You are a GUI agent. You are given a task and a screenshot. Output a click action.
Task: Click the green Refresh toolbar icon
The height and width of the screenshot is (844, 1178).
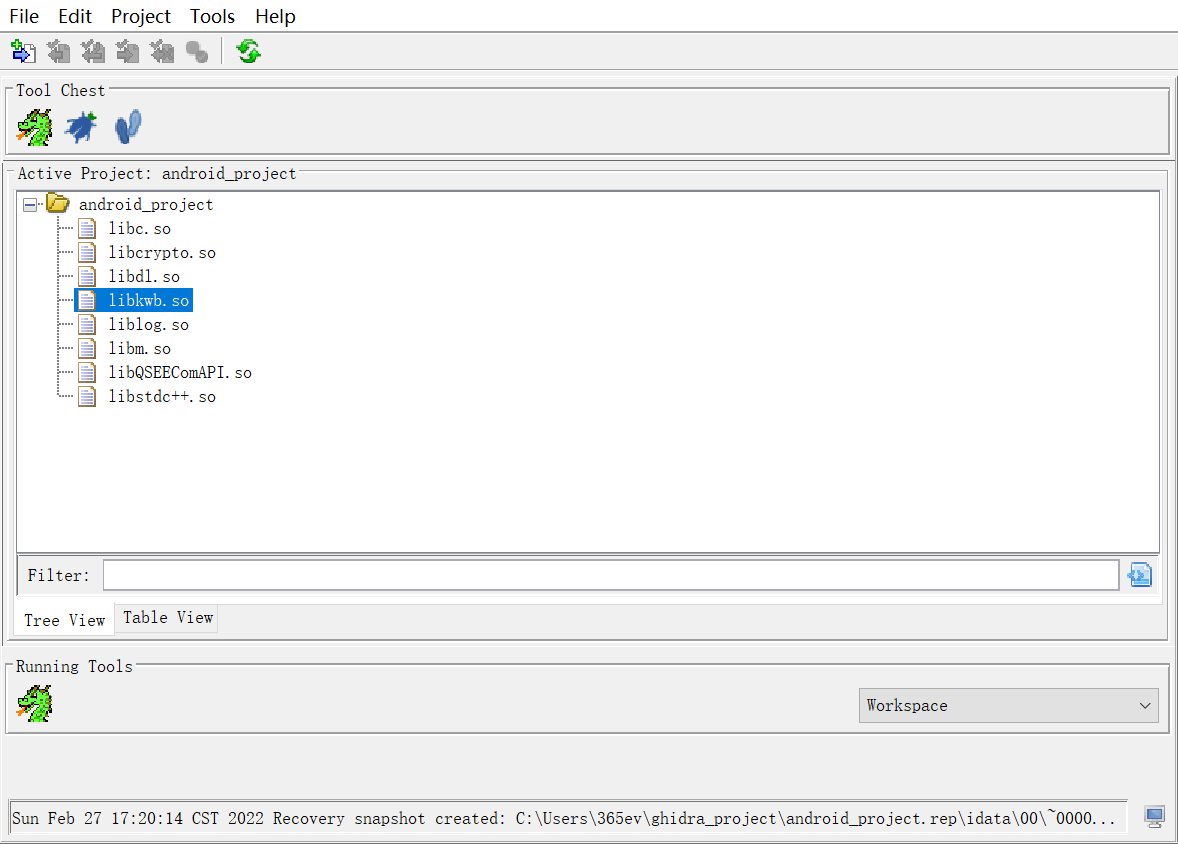pos(249,52)
